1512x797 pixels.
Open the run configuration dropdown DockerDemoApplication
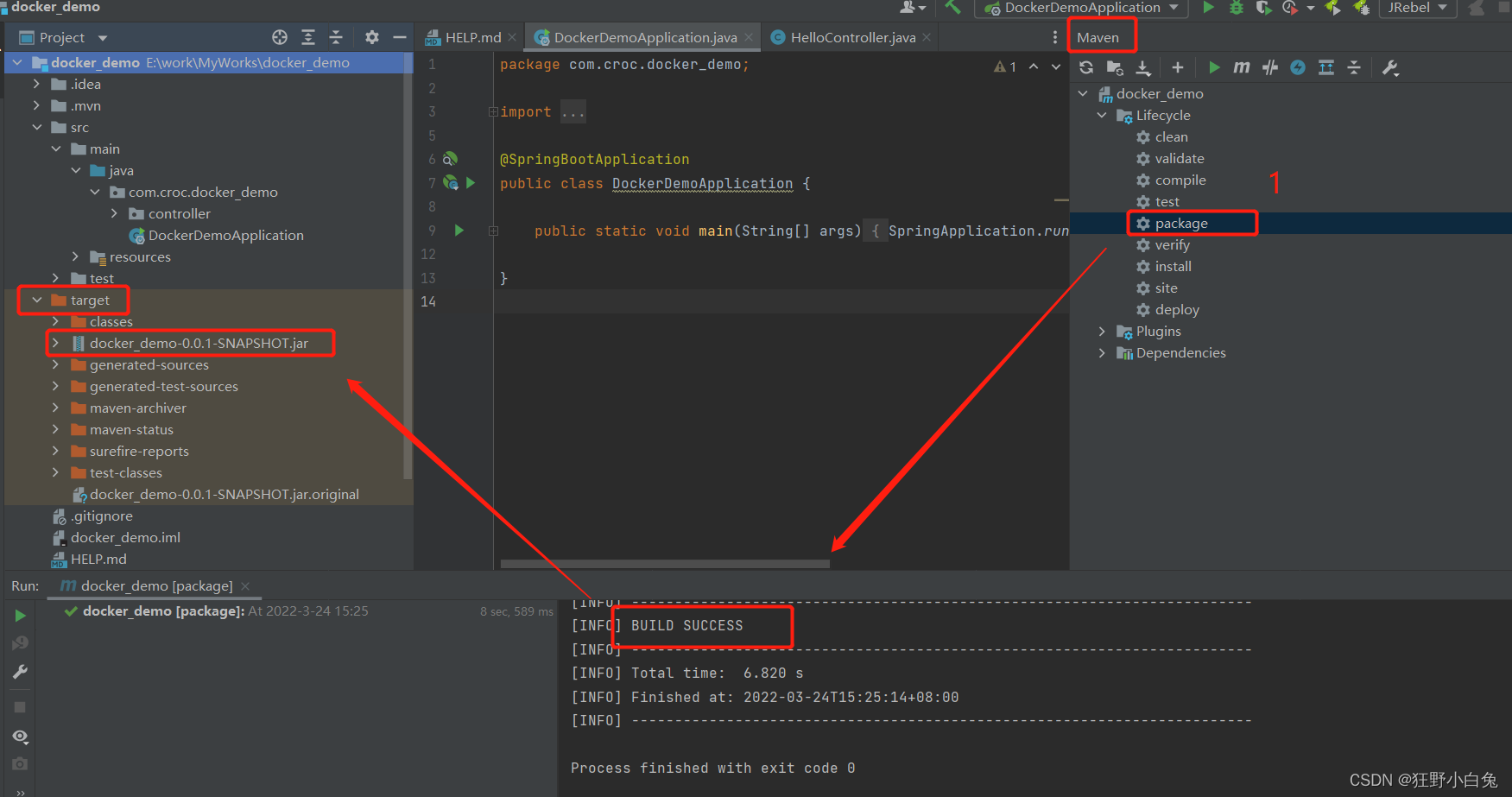coord(1082,8)
